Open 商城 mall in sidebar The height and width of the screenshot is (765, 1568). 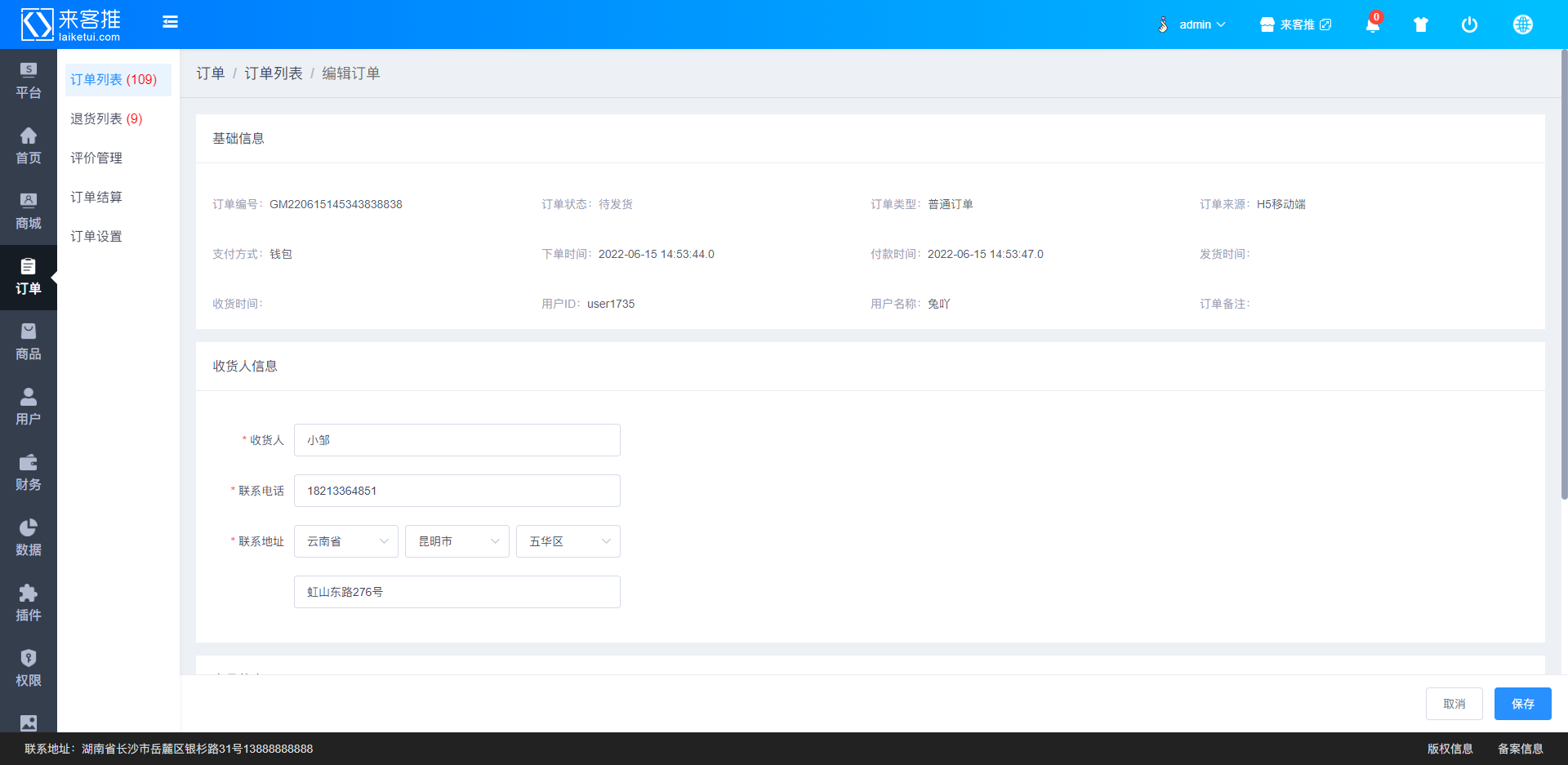29,211
